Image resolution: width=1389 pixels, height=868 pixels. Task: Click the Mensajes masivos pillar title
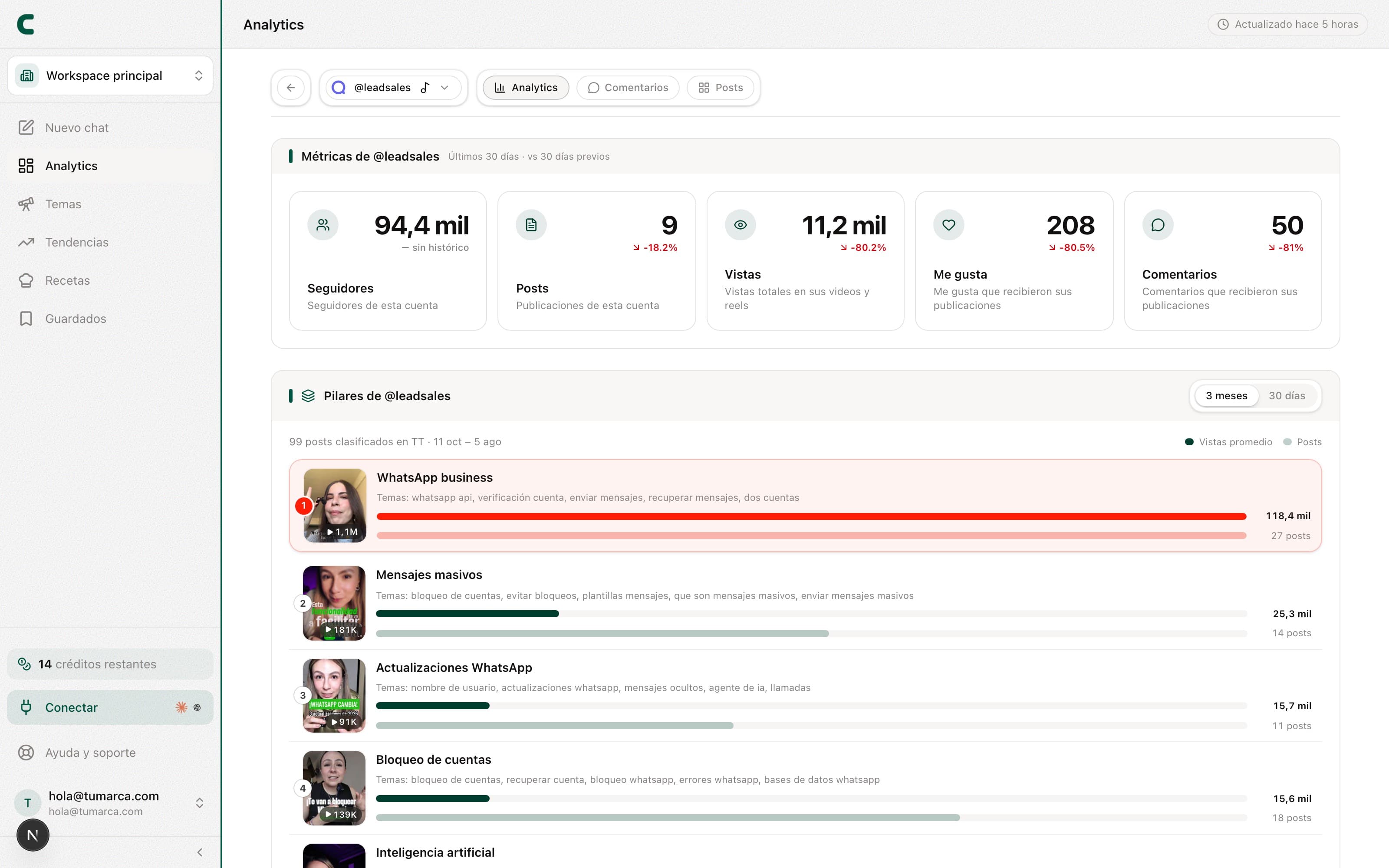[x=429, y=575]
